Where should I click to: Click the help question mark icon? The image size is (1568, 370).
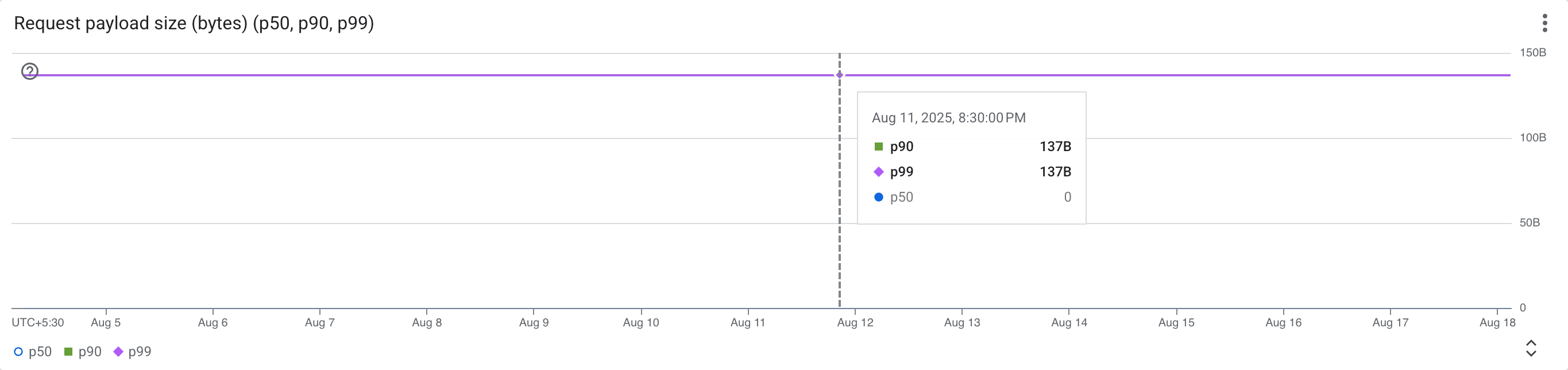click(29, 72)
